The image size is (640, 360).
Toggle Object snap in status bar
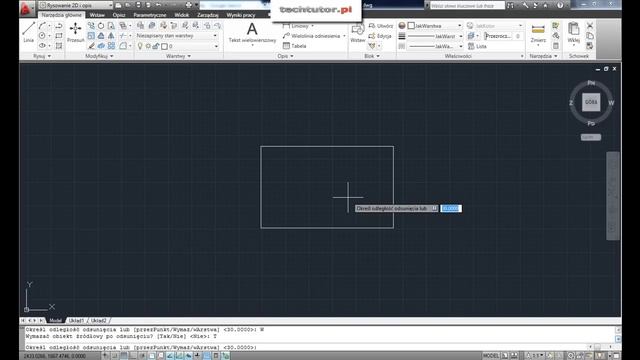click(x=152, y=356)
